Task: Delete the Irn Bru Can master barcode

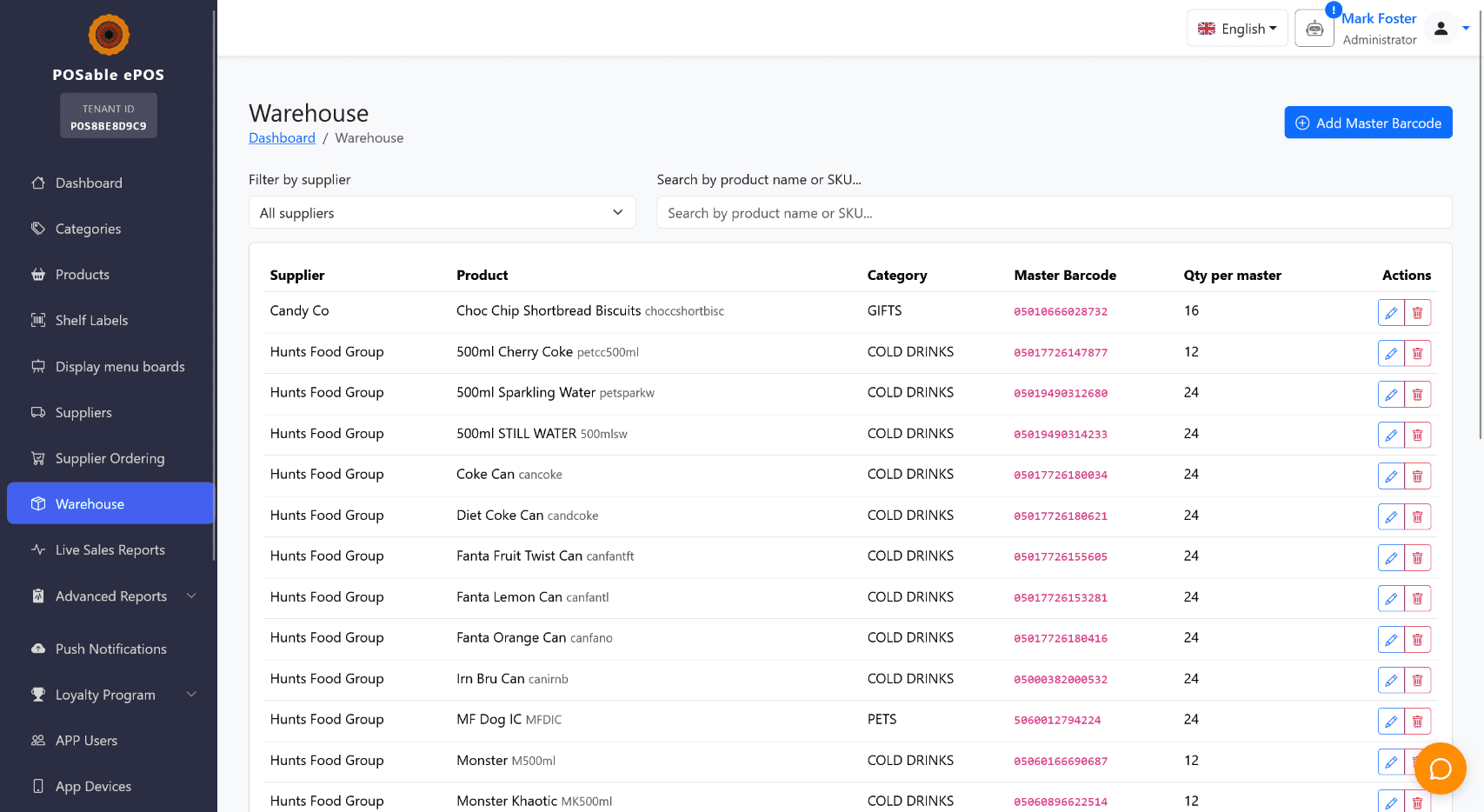Action: (1417, 681)
